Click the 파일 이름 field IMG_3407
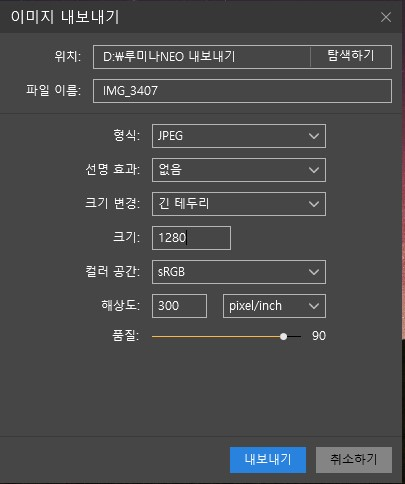Image resolution: width=405 pixels, height=484 pixels. point(242,91)
